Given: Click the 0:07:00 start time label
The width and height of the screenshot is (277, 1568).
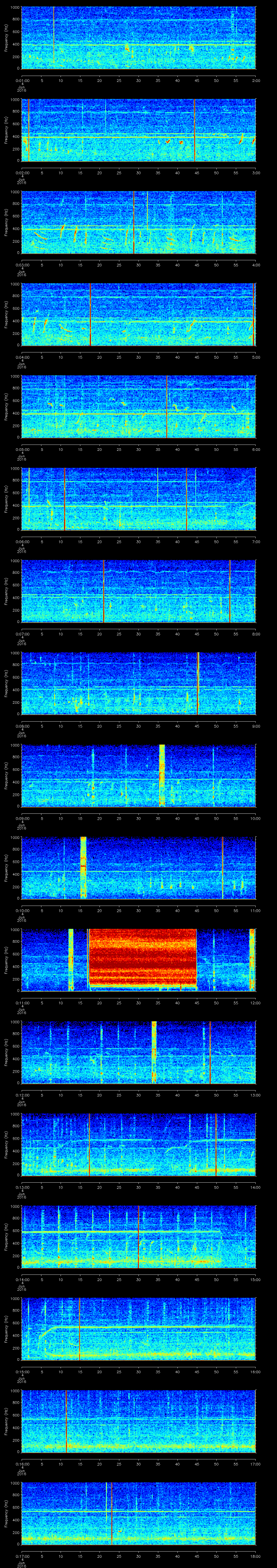Looking at the screenshot, I should click(x=22, y=634).
